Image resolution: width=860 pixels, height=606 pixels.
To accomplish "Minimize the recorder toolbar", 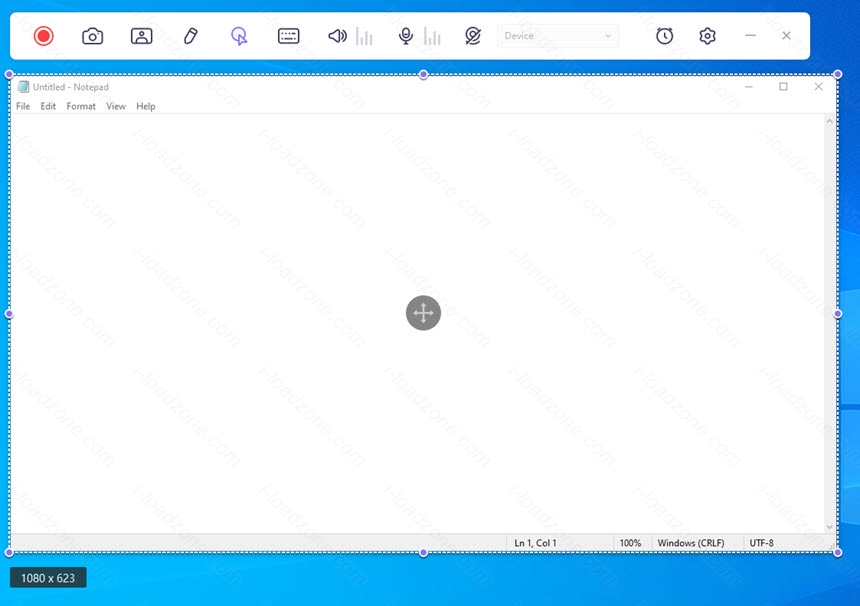I will (750, 36).
